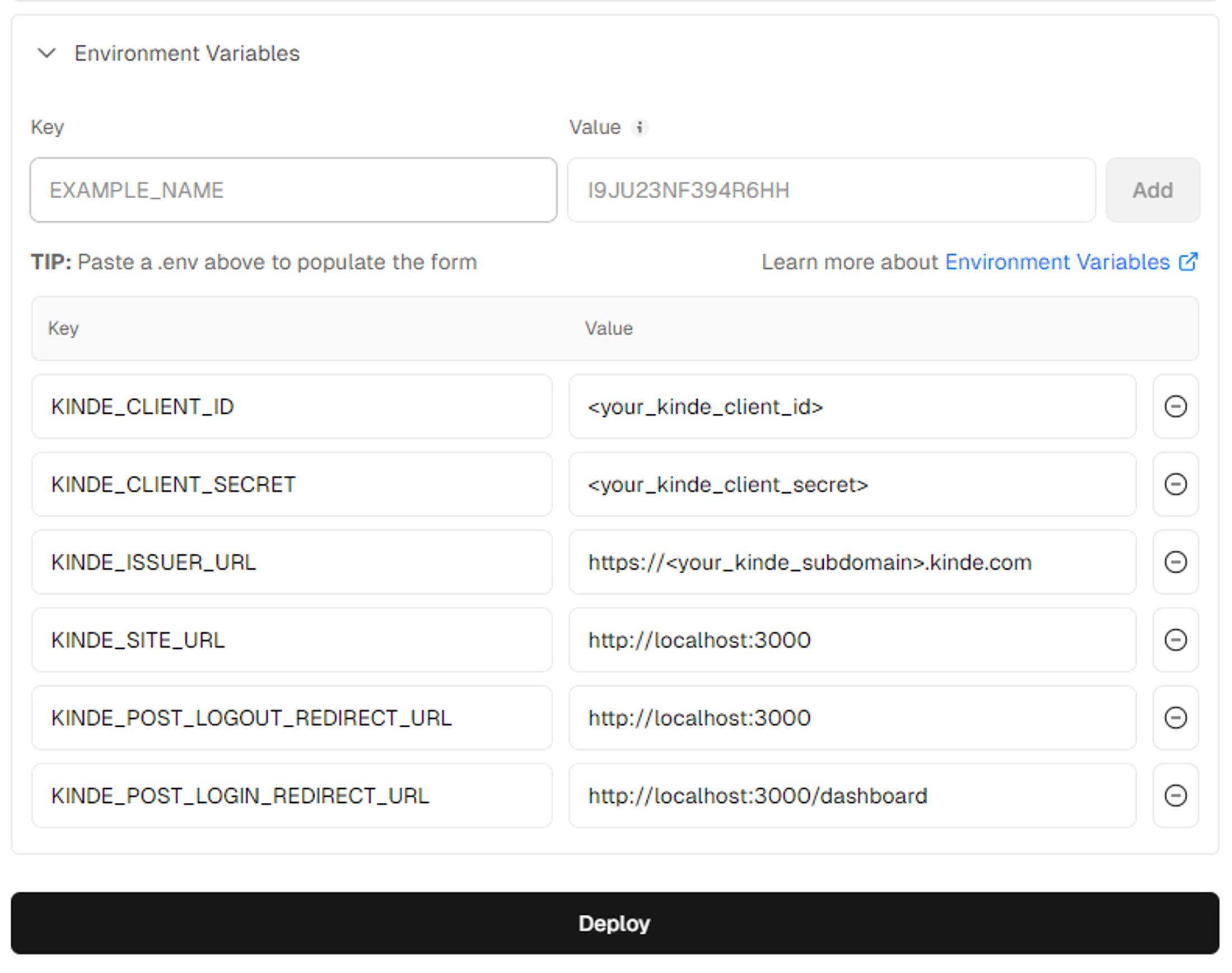Click the Environment Variables section title

click(x=187, y=53)
